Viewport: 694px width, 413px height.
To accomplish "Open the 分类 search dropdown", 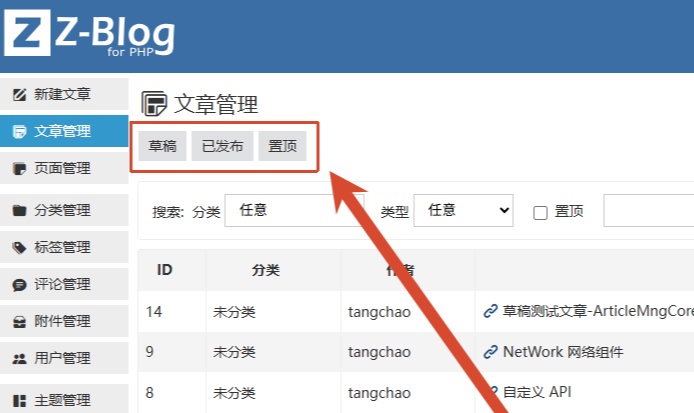I will [x=294, y=210].
